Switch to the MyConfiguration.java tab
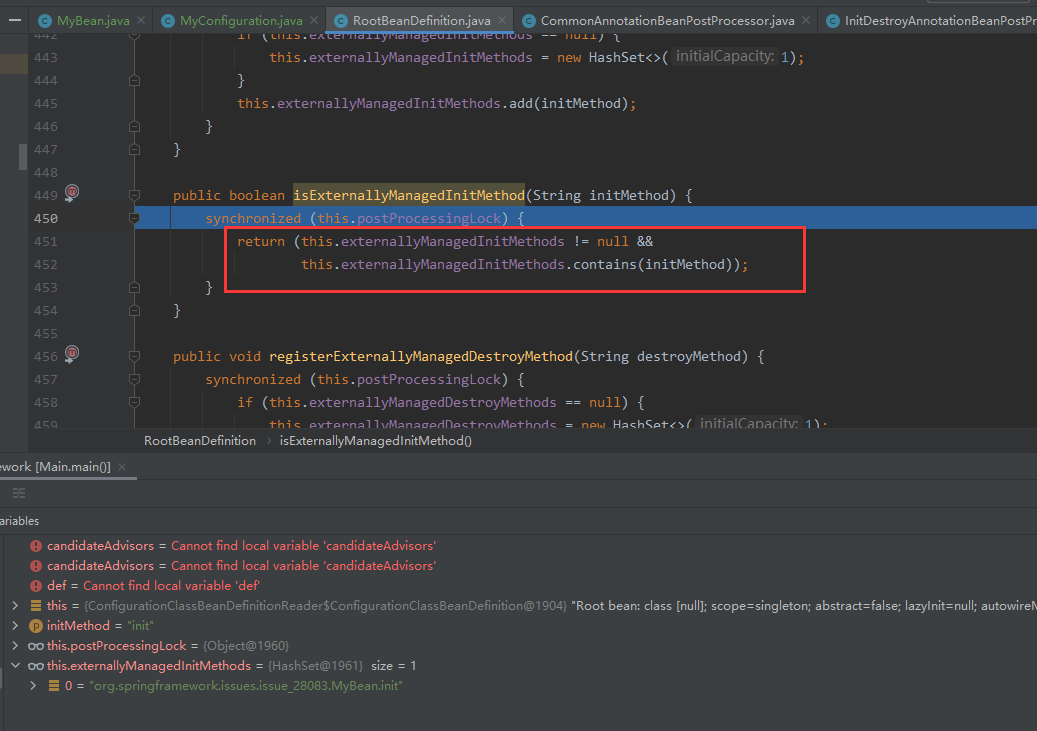The height and width of the screenshot is (731, 1037). (241, 21)
